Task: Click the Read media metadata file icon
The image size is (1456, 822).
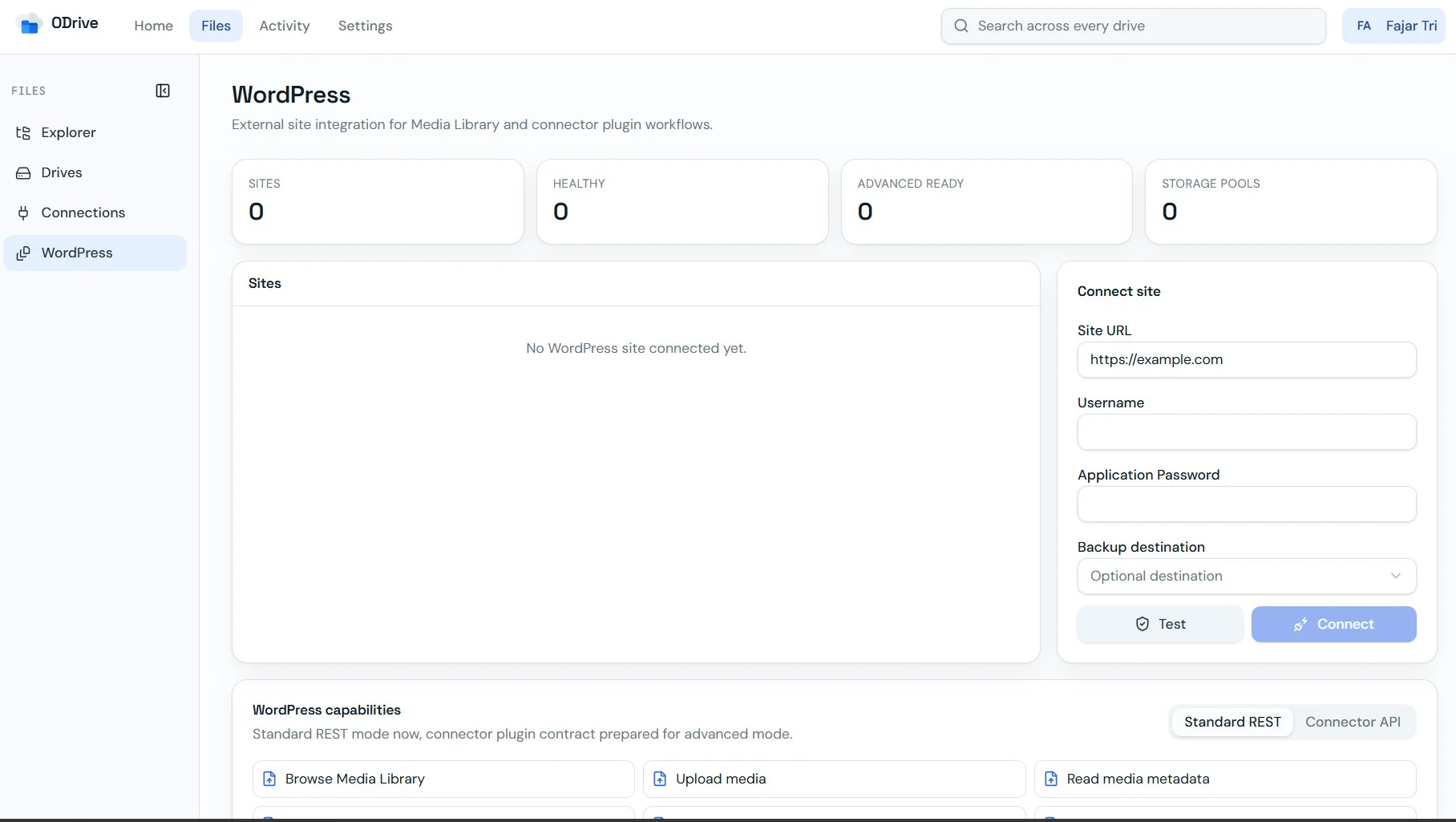Action: 1051,779
